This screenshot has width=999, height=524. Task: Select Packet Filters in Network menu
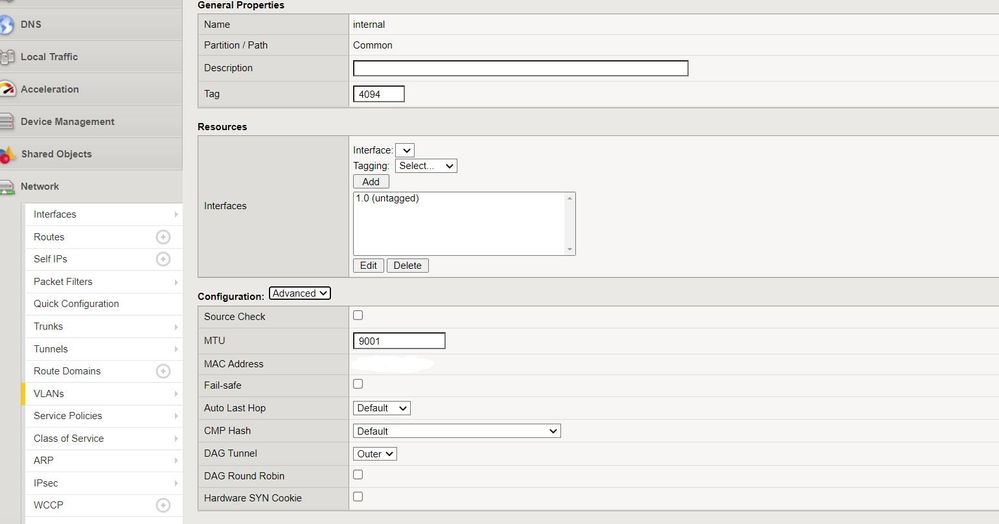tap(63, 282)
